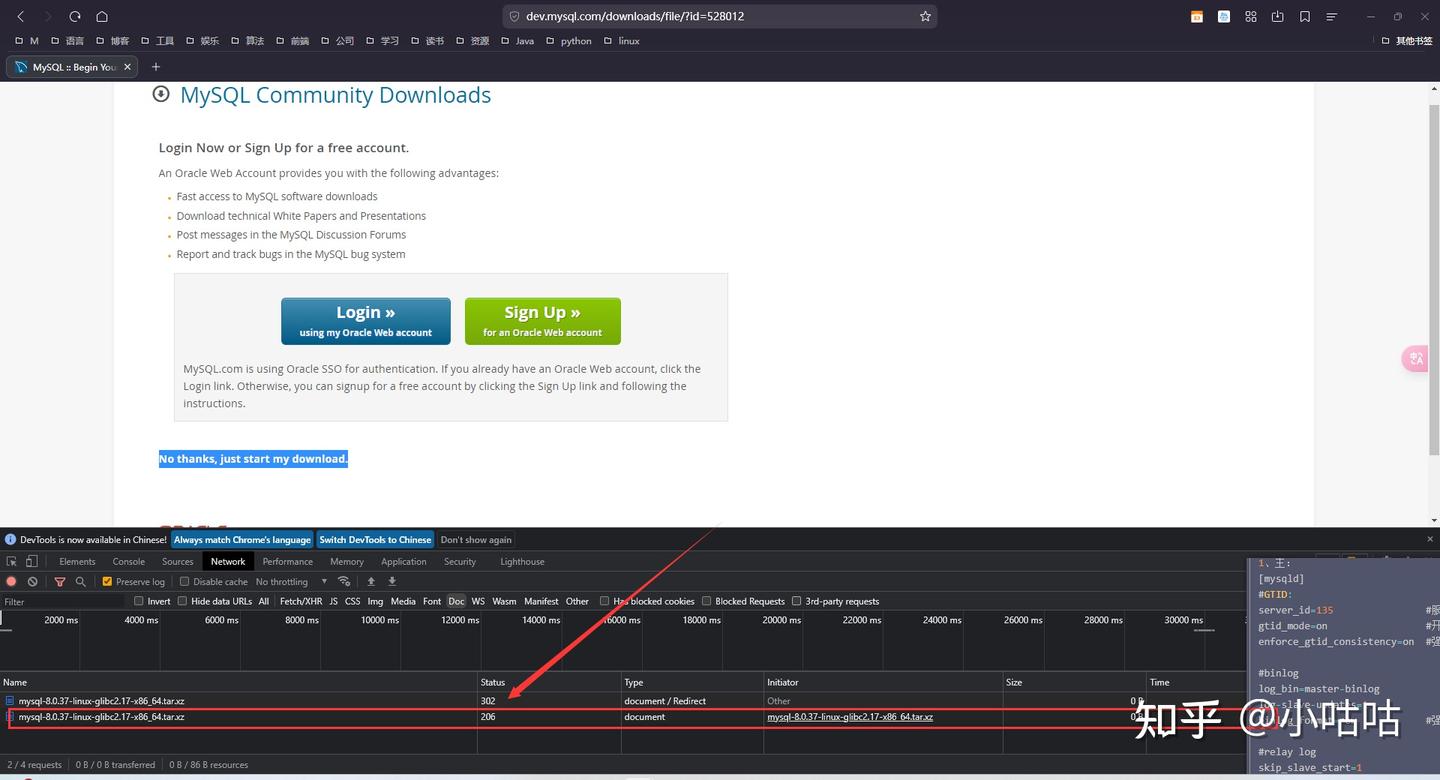This screenshot has height=780, width=1440.
Task: Stop network recording with red record button
Action: pyautogui.click(x=12, y=581)
